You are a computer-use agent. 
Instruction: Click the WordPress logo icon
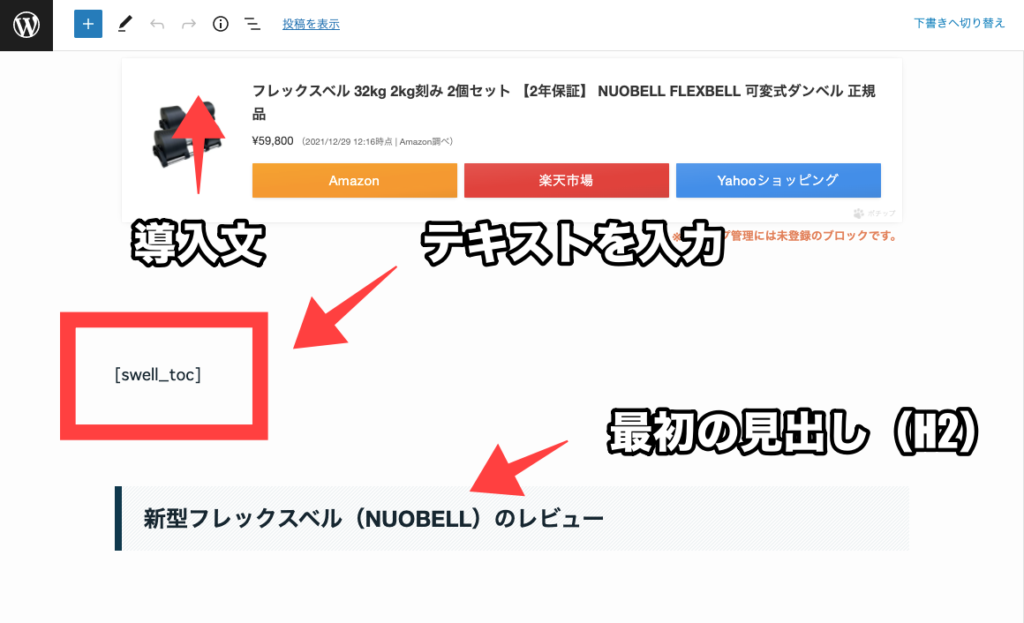pyautogui.click(x=26, y=25)
